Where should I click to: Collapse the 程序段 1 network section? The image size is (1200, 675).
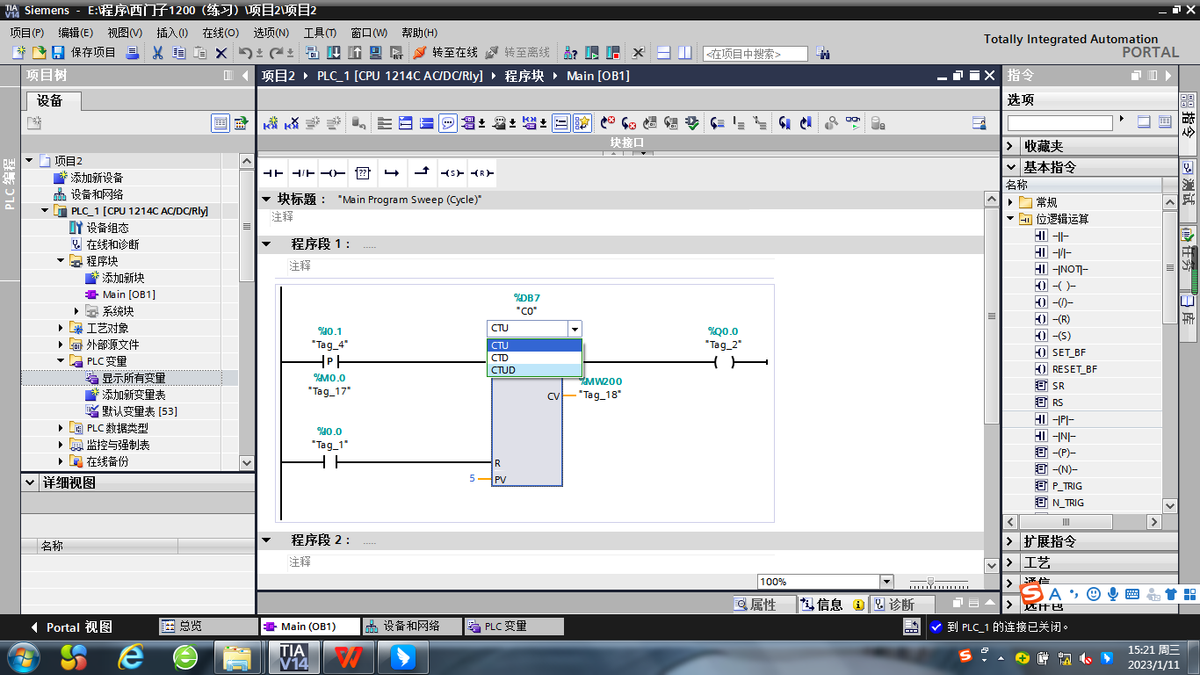(267, 244)
